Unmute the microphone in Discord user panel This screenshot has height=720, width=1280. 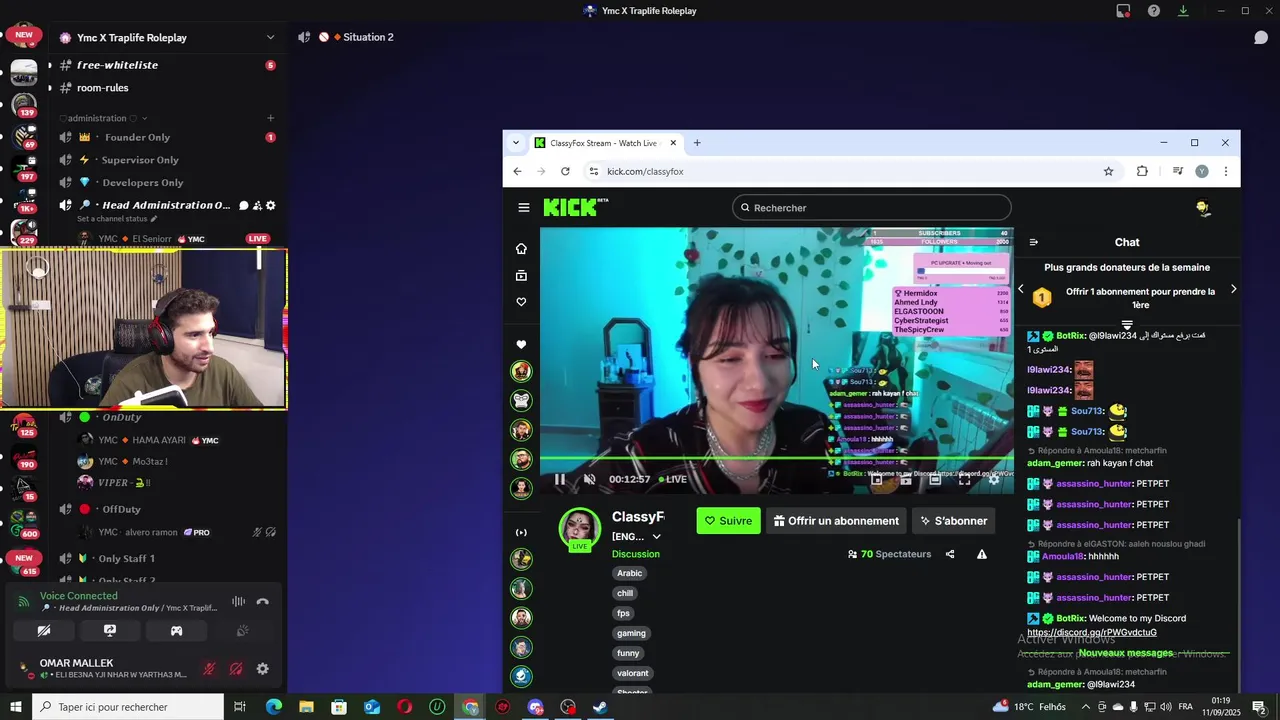click(x=209, y=669)
